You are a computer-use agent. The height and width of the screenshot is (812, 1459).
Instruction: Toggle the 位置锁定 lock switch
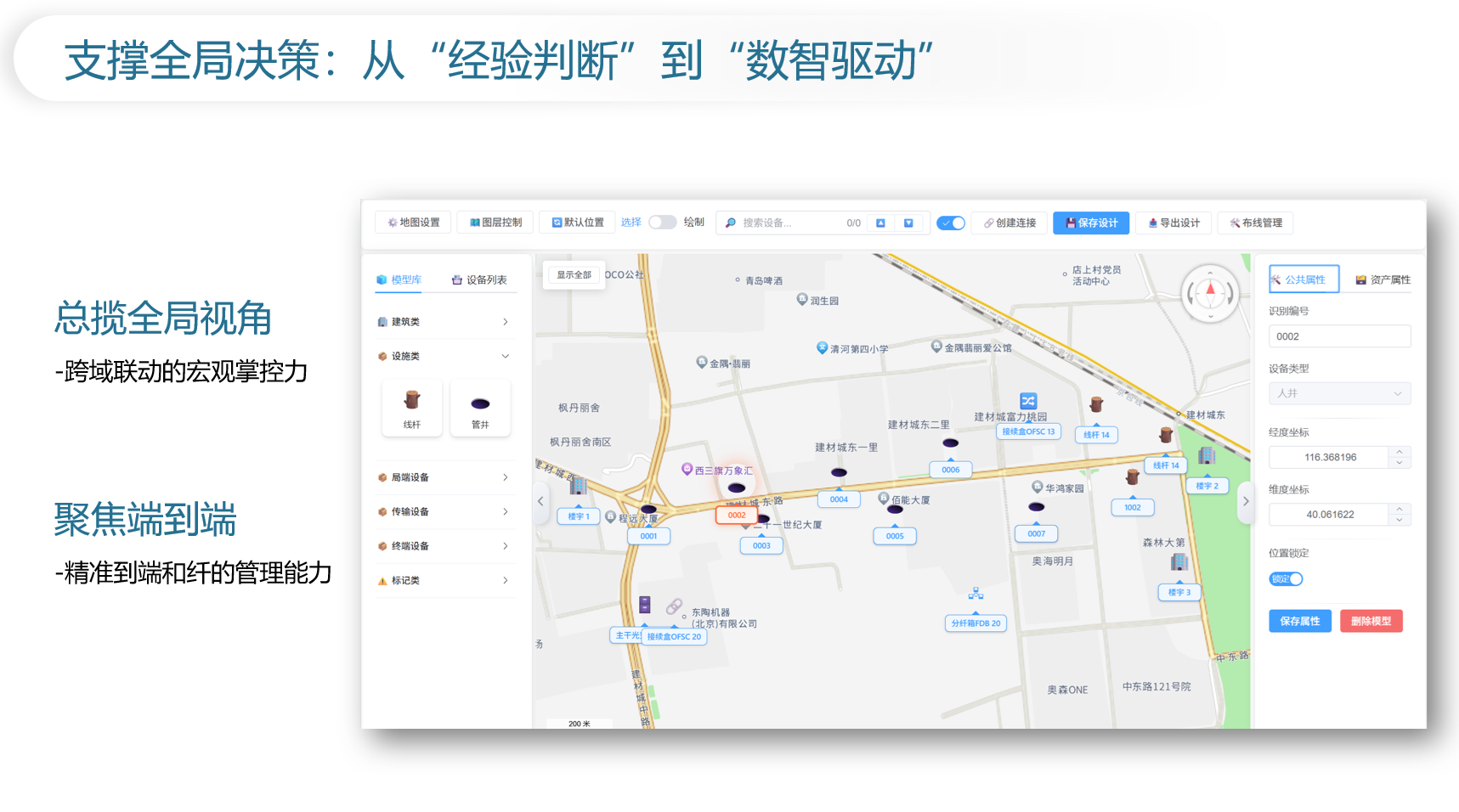(x=1286, y=579)
